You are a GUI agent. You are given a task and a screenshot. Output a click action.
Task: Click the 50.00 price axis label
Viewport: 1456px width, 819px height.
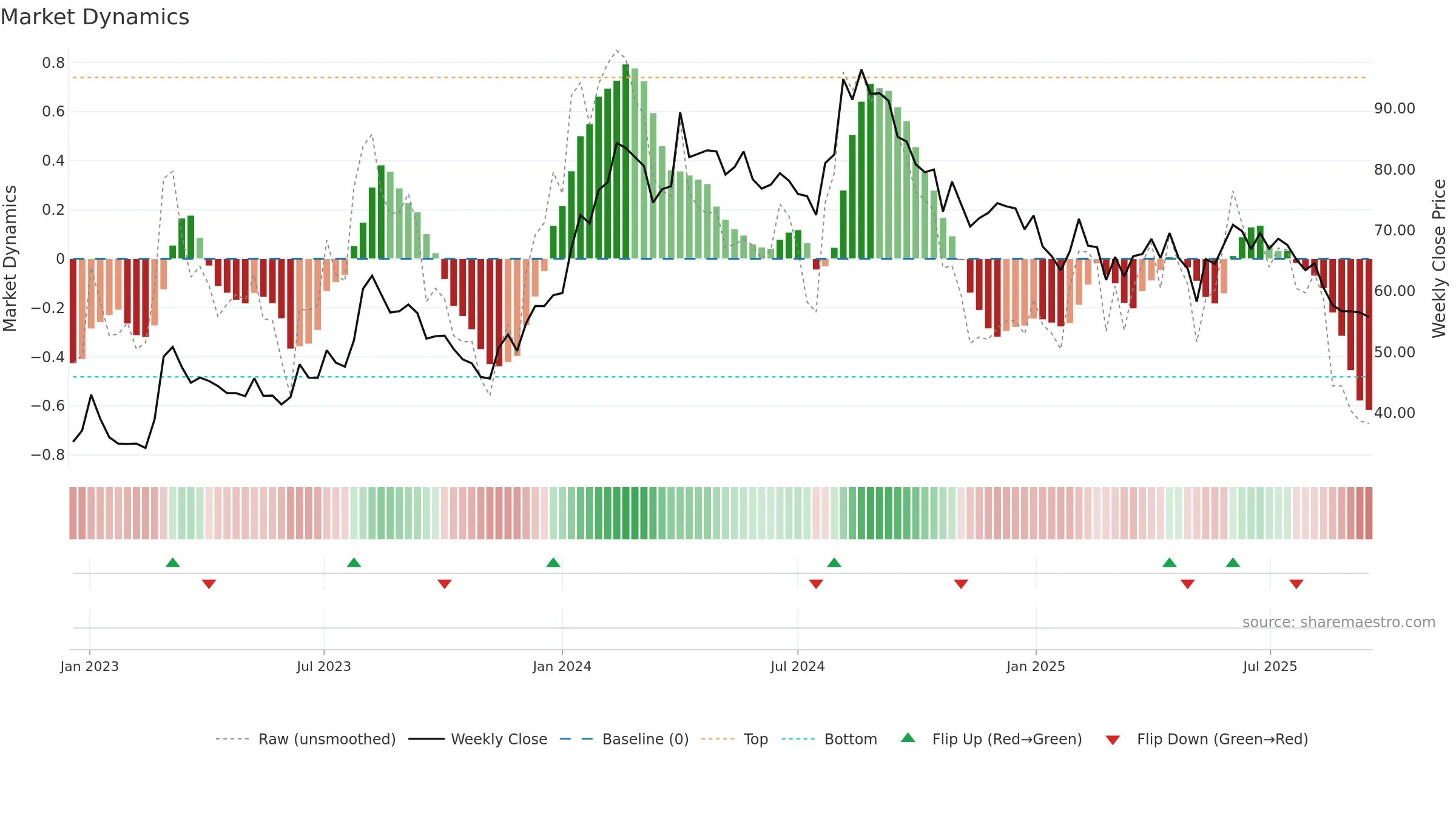[1395, 352]
